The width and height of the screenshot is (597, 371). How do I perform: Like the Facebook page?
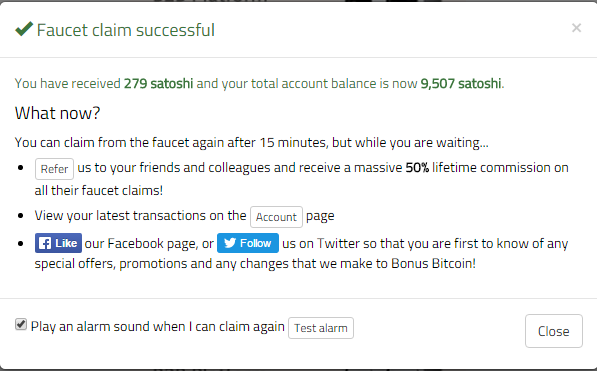pyautogui.click(x=58, y=243)
